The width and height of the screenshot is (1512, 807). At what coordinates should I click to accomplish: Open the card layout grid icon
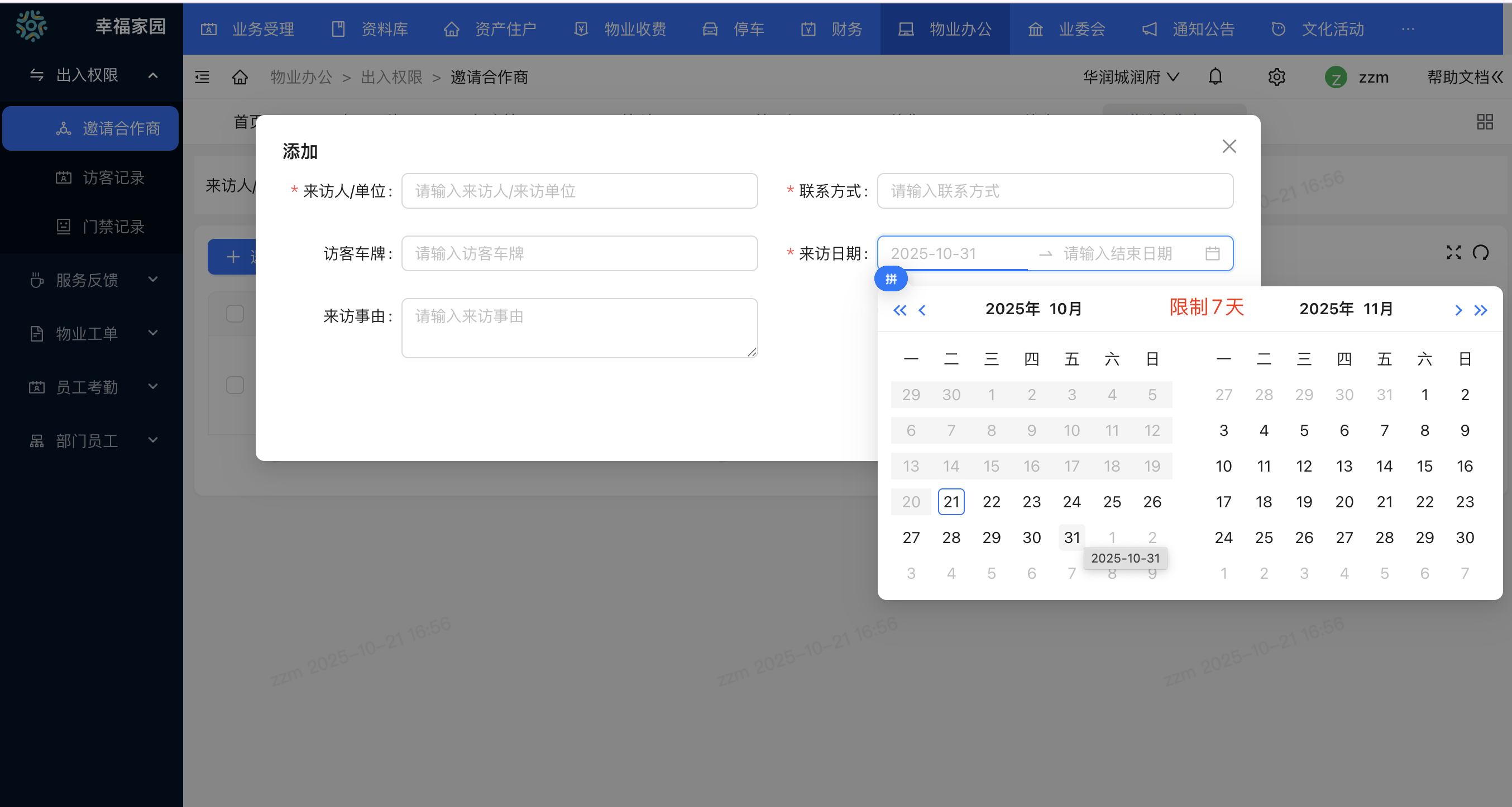1486,122
